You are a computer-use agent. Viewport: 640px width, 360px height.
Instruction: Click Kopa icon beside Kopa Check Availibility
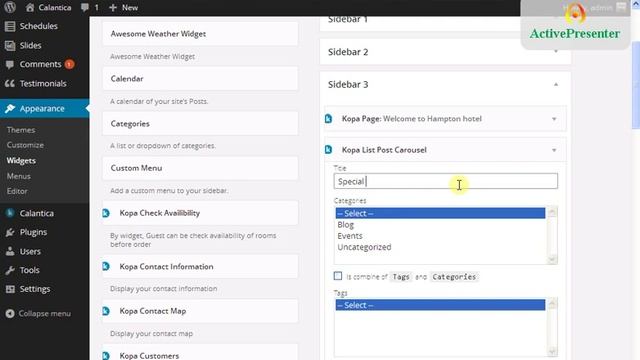pos(106,213)
